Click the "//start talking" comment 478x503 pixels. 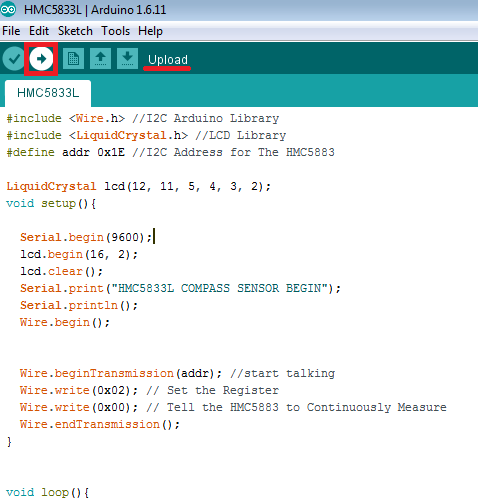[282, 373]
